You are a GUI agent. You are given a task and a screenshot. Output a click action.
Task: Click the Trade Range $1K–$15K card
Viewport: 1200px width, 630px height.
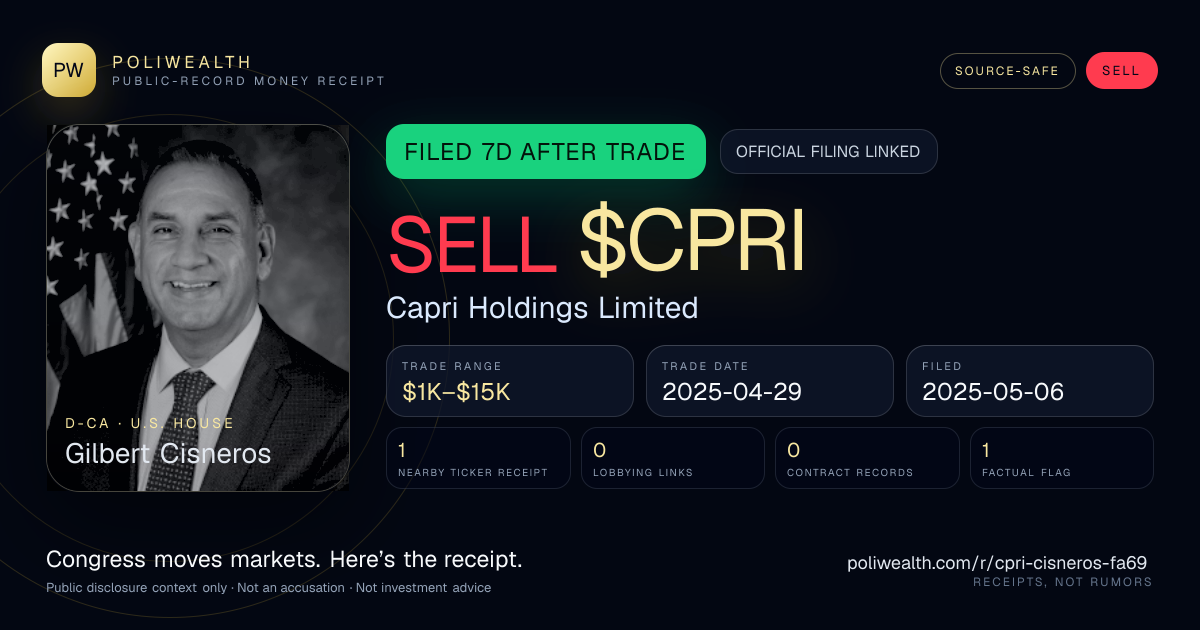click(x=510, y=381)
